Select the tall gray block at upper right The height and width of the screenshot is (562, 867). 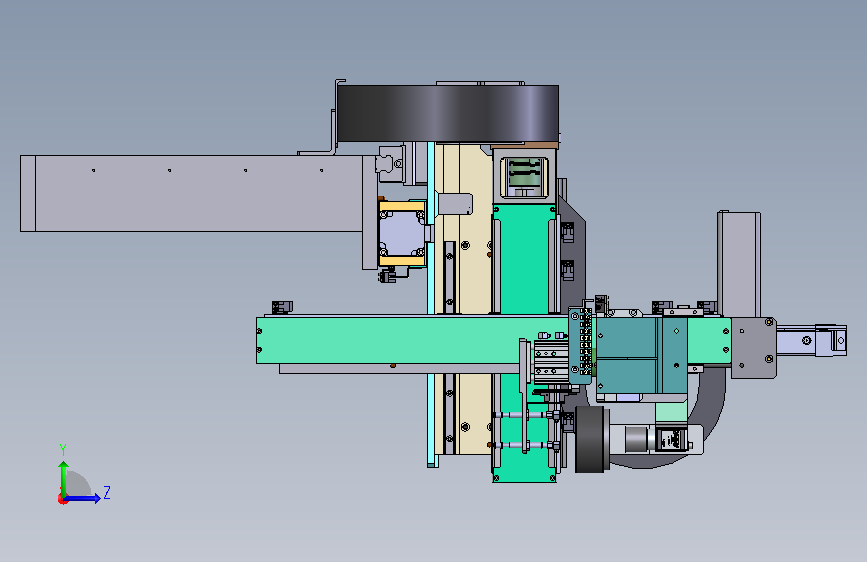coord(739,264)
